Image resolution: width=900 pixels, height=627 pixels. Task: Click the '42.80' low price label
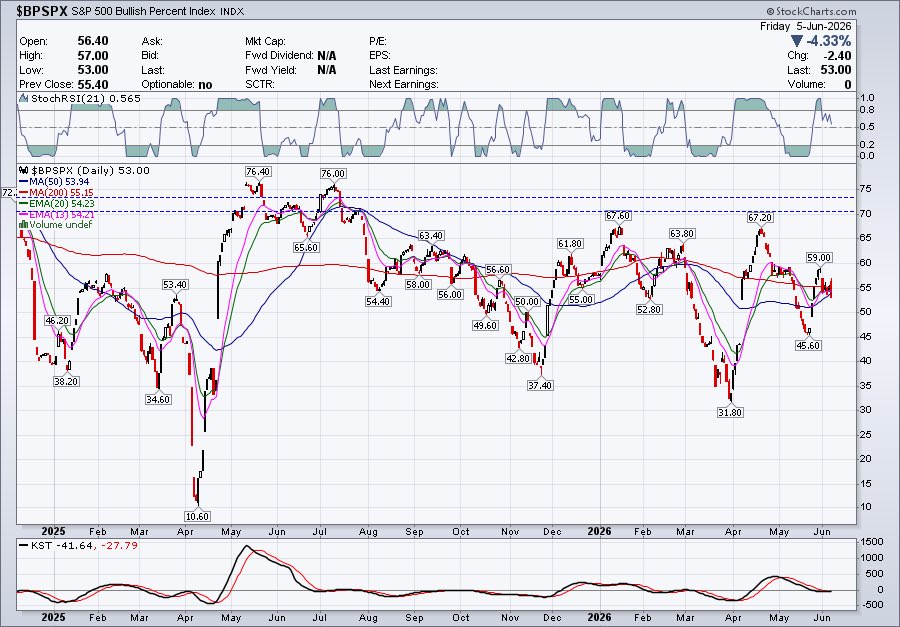click(518, 358)
